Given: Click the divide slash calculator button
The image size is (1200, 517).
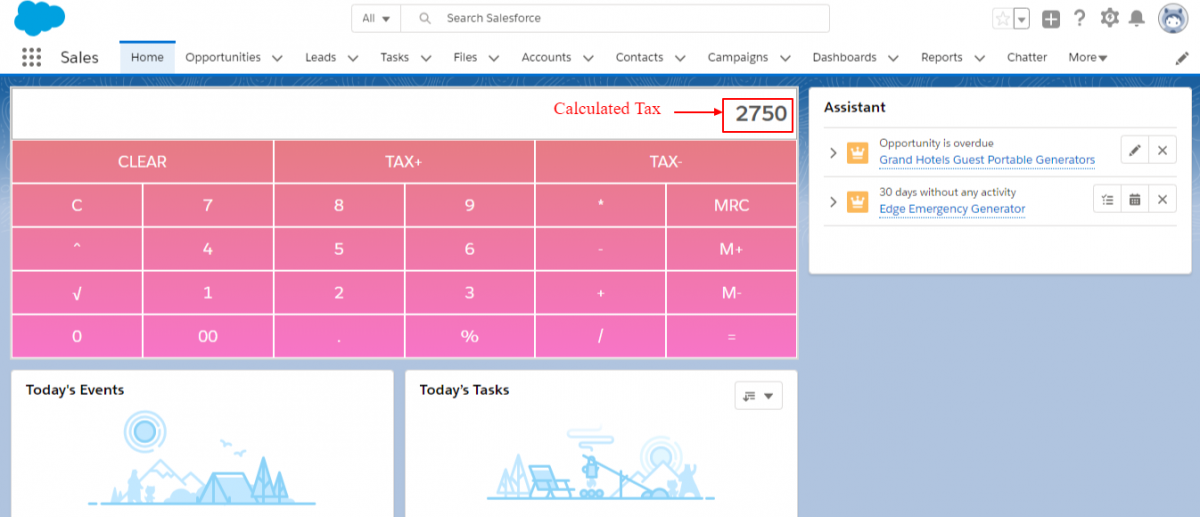Looking at the screenshot, I should 601,337.
